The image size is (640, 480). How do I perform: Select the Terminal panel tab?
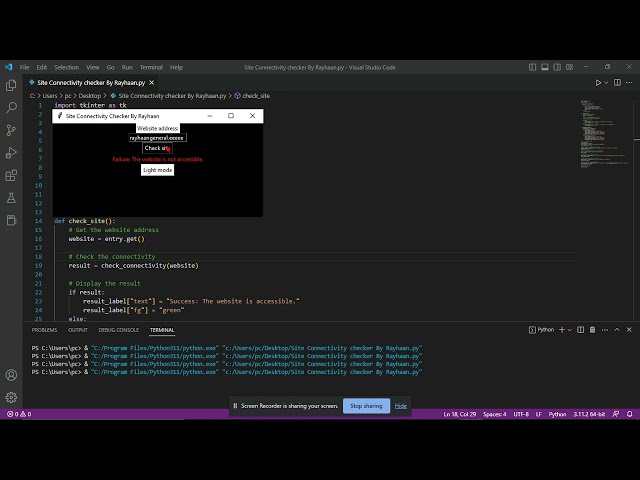point(162,330)
